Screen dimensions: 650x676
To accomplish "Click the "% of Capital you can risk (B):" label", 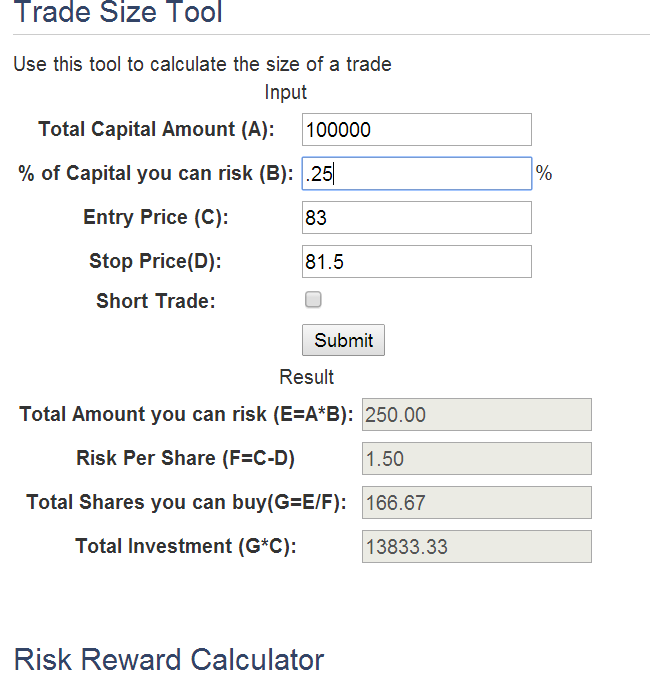I will (x=156, y=173).
